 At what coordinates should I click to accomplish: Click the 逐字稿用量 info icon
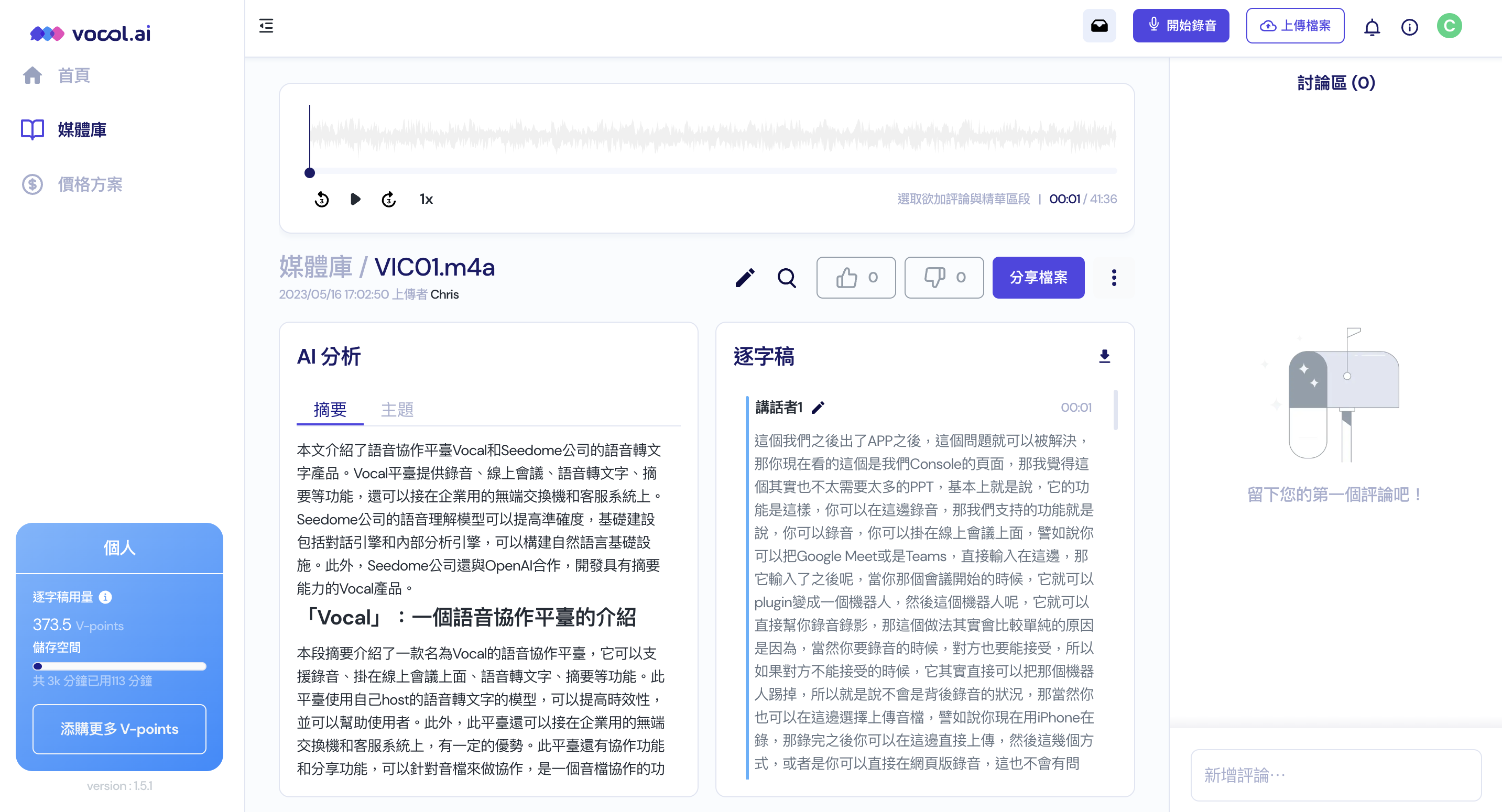click(105, 597)
